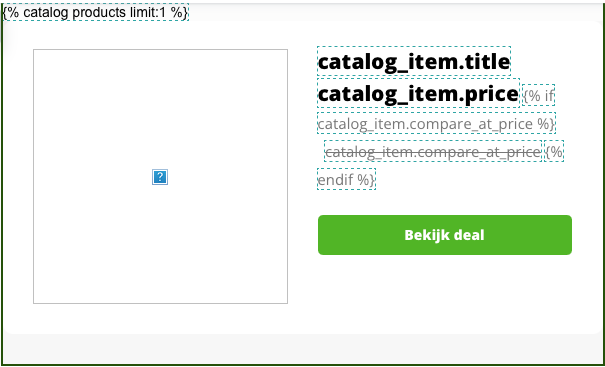The height and width of the screenshot is (367, 605).
Task: Click the broken image question mark icon
Action: click(160, 177)
